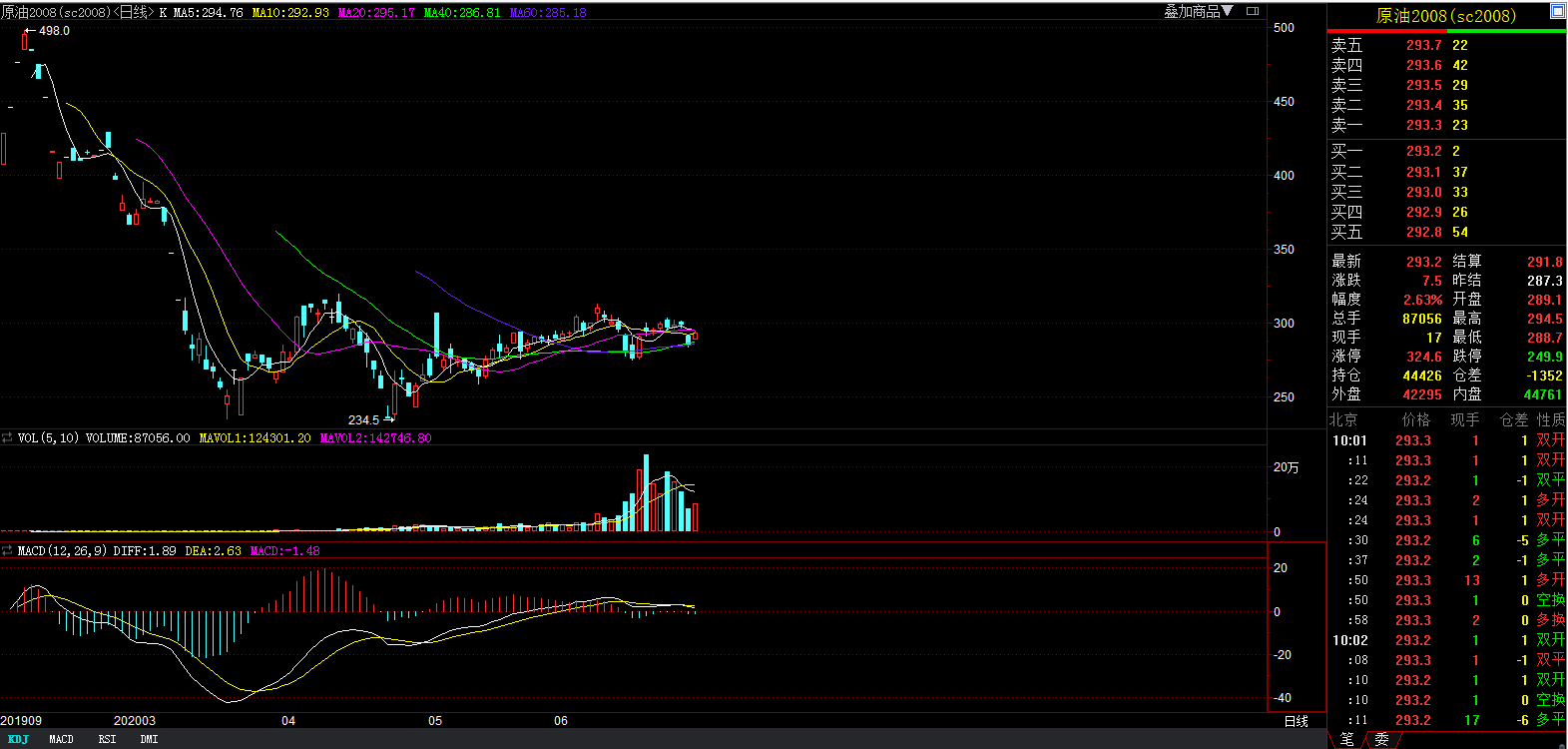Click the MAVOL1:124301.20 value
1568x749 pixels.
[255, 438]
